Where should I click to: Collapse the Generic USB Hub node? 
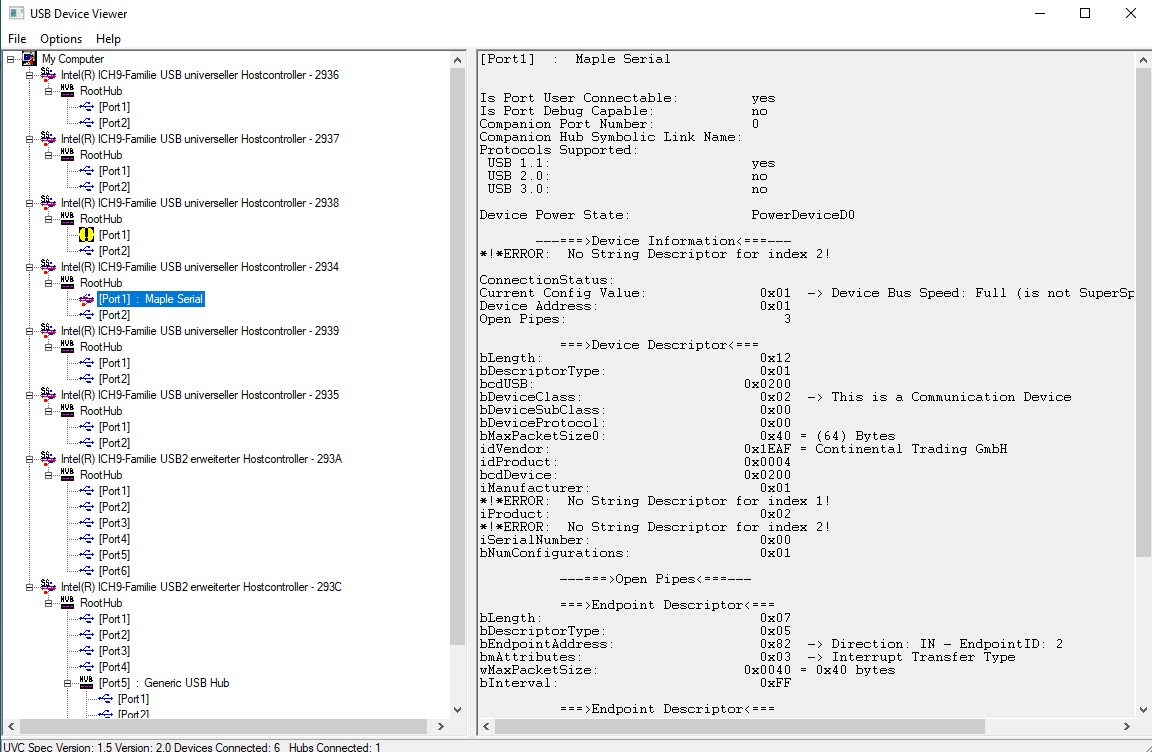click(x=68, y=683)
